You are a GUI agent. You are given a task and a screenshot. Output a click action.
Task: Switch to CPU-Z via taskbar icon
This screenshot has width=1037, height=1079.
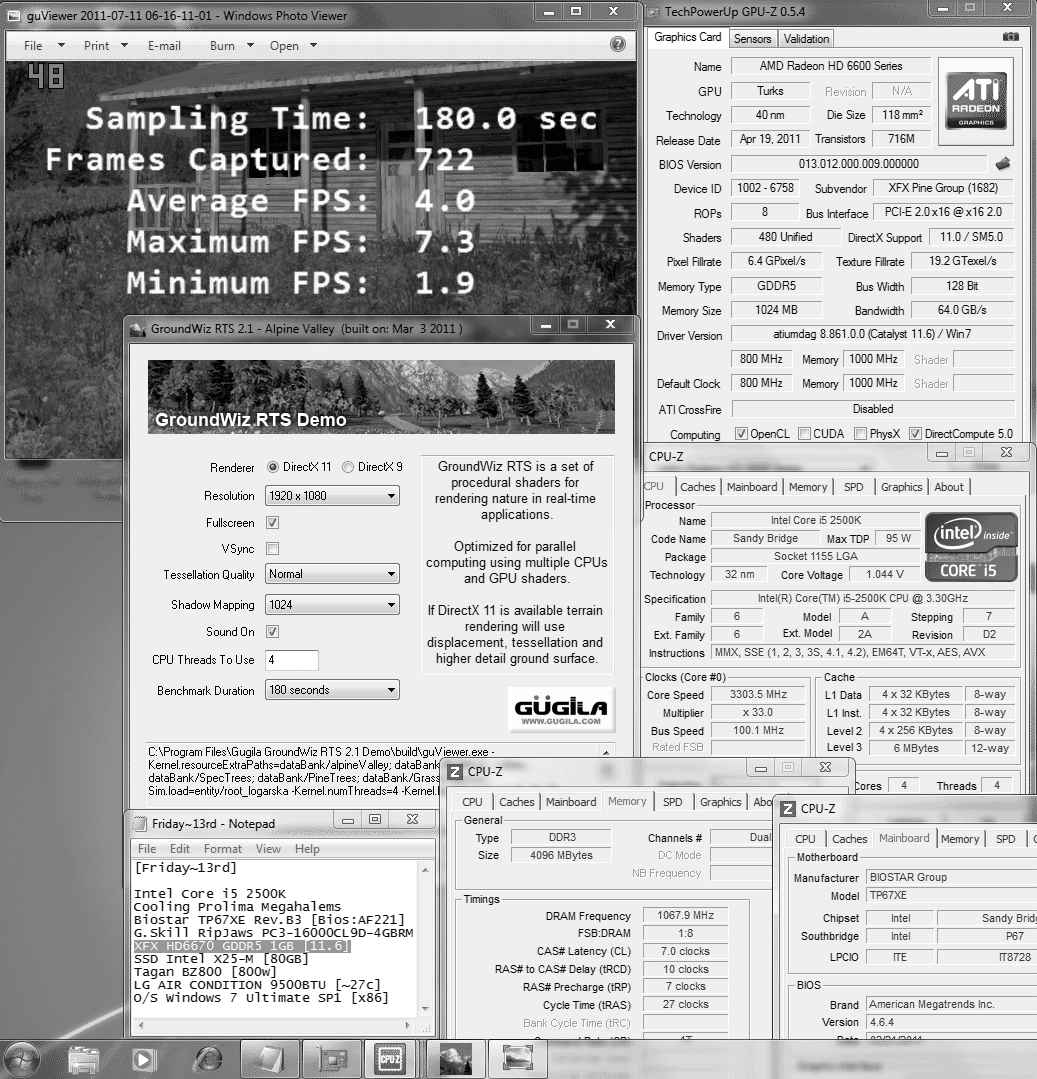pos(390,1058)
